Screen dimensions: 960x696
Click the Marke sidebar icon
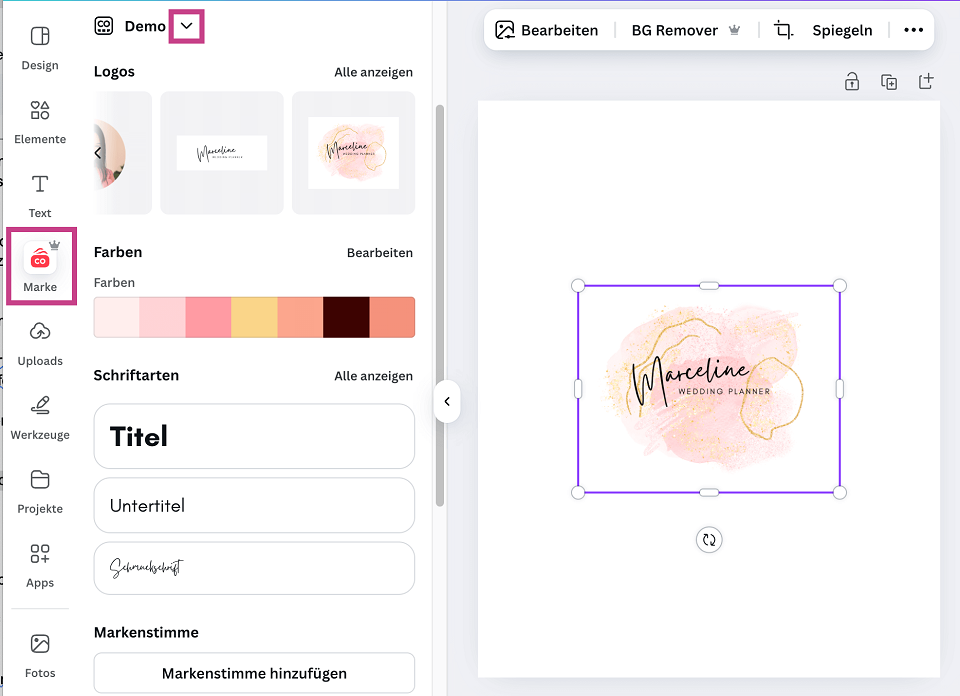[x=40, y=265]
